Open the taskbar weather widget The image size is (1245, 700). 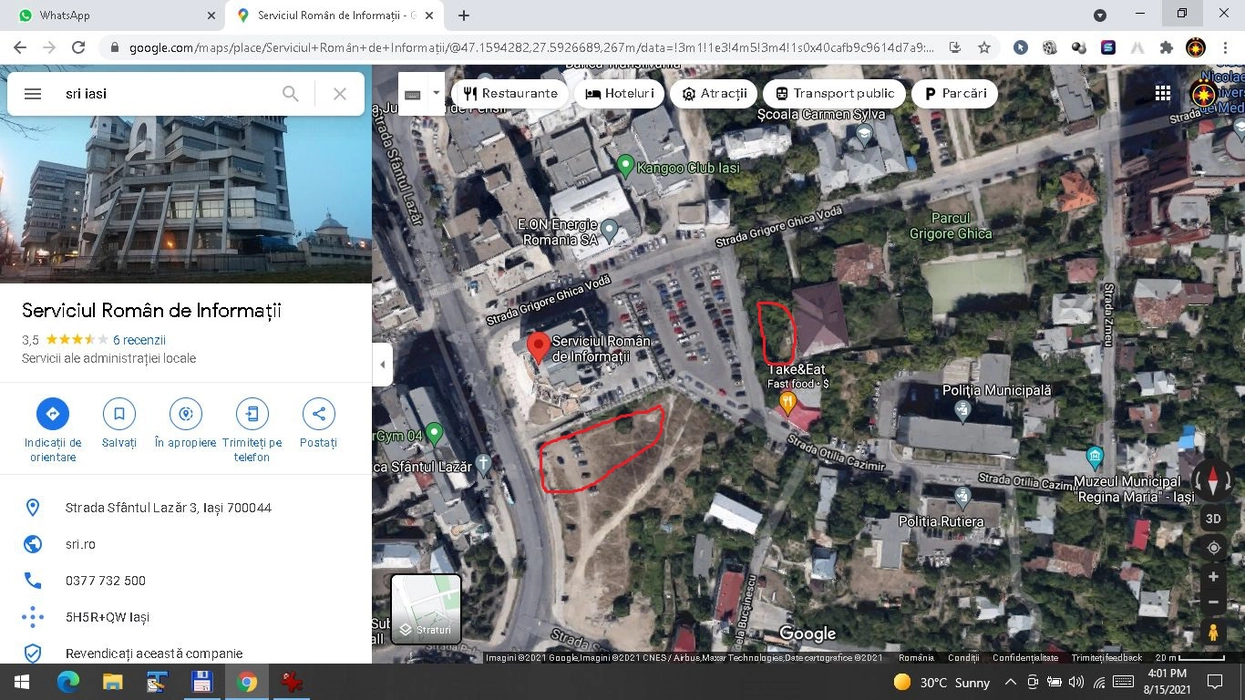[x=941, y=682]
